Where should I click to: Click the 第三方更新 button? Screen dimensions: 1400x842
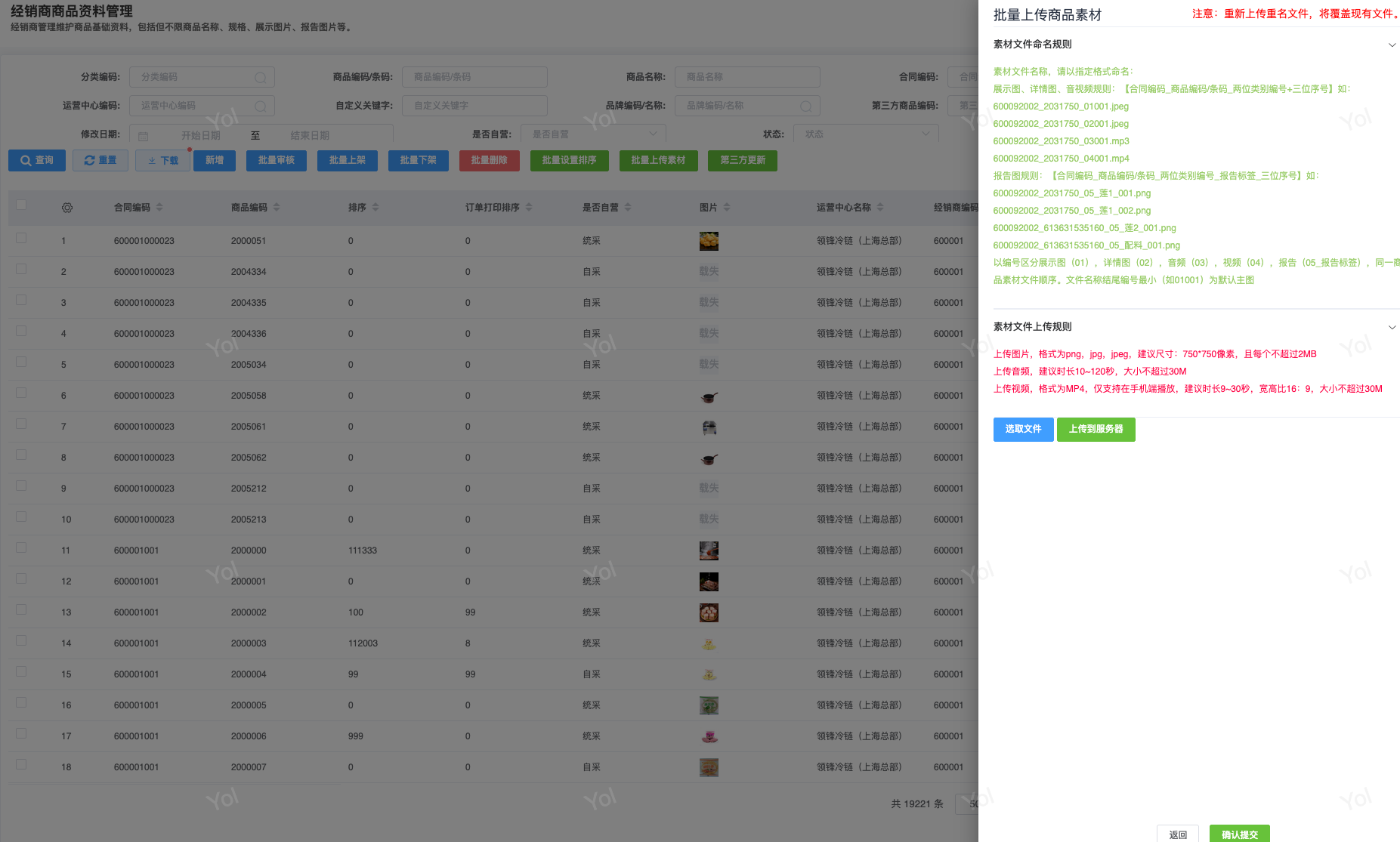[x=743, y=160]
